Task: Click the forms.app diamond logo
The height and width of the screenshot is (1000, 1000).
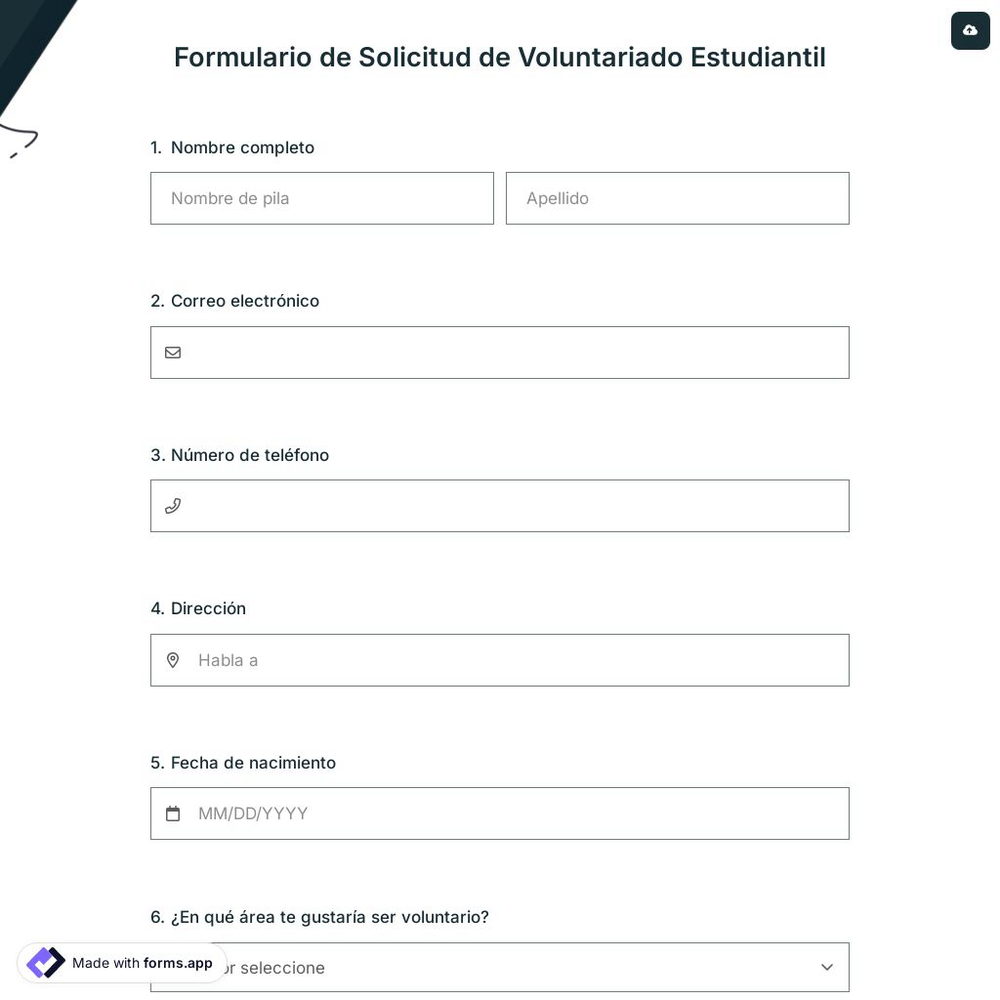Action: pyautogui.click(x=45, y=962)
